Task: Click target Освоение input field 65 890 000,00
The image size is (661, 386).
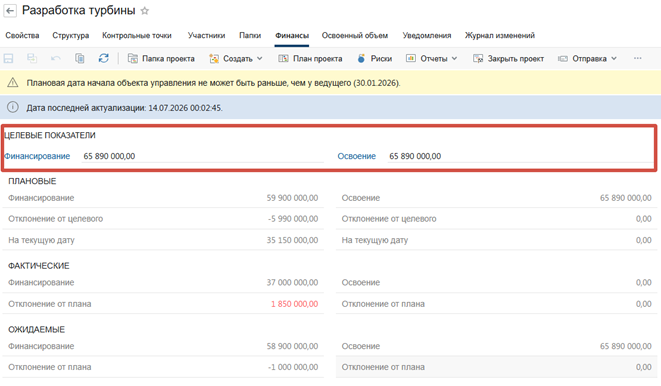Action: click(x=520, y=156)
